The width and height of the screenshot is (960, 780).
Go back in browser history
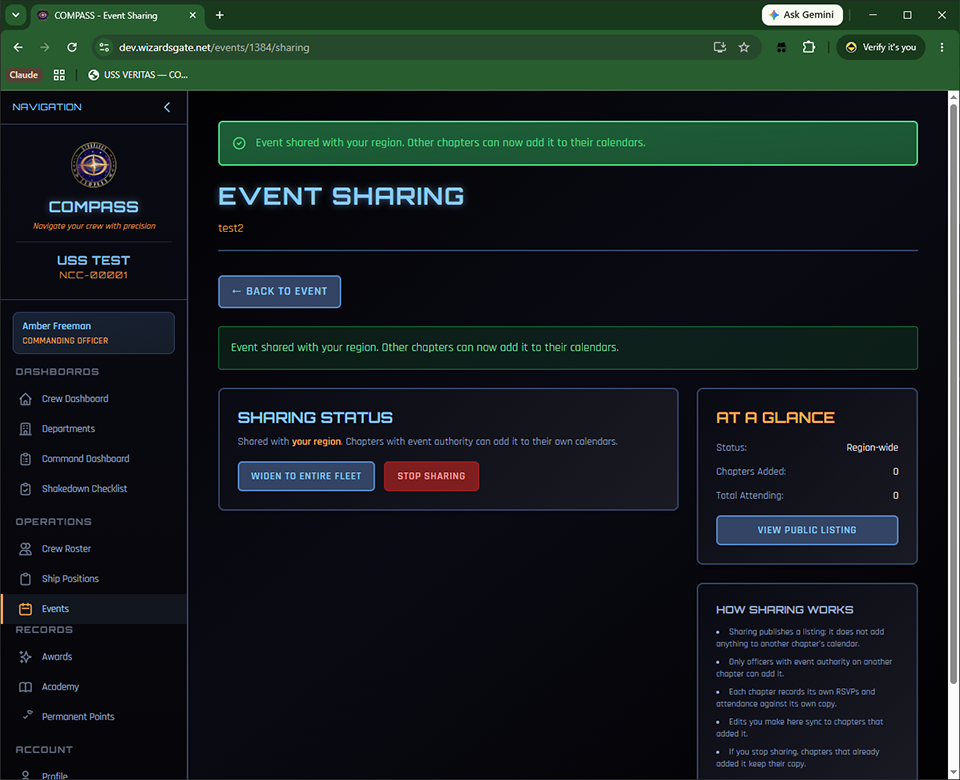tap(18, 47)
